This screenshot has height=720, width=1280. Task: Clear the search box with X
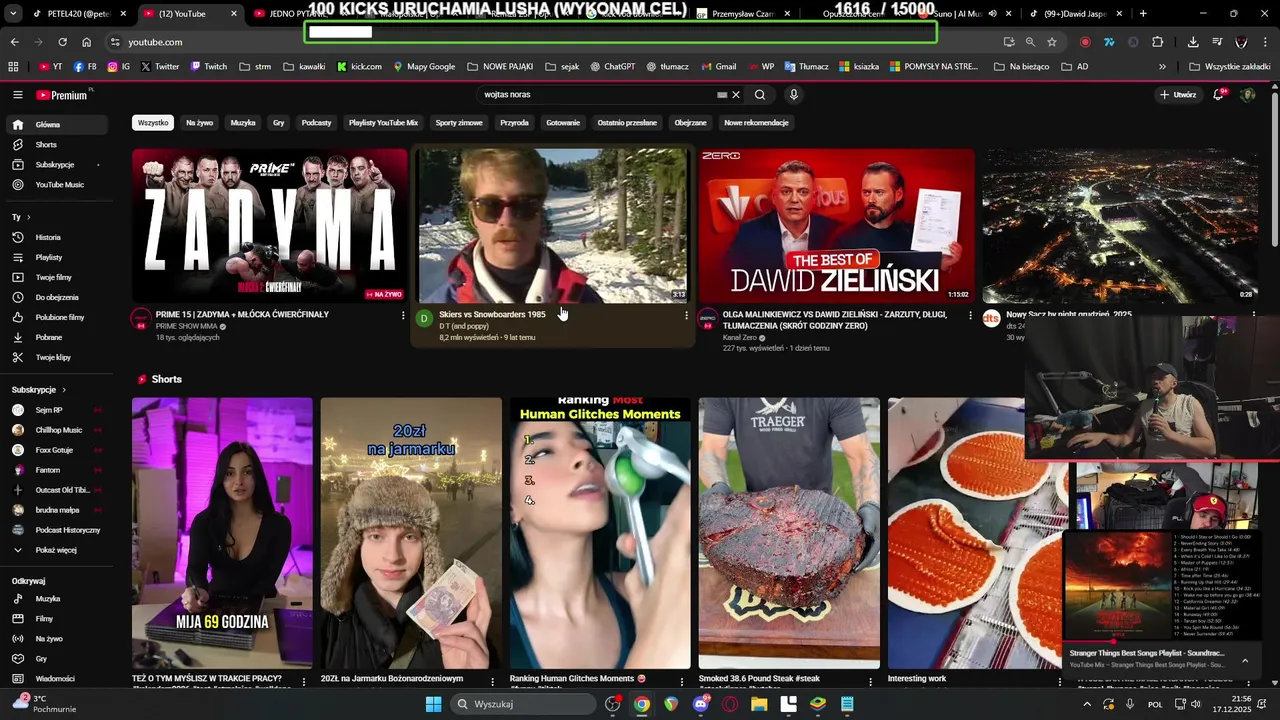(x=736, y=95)
